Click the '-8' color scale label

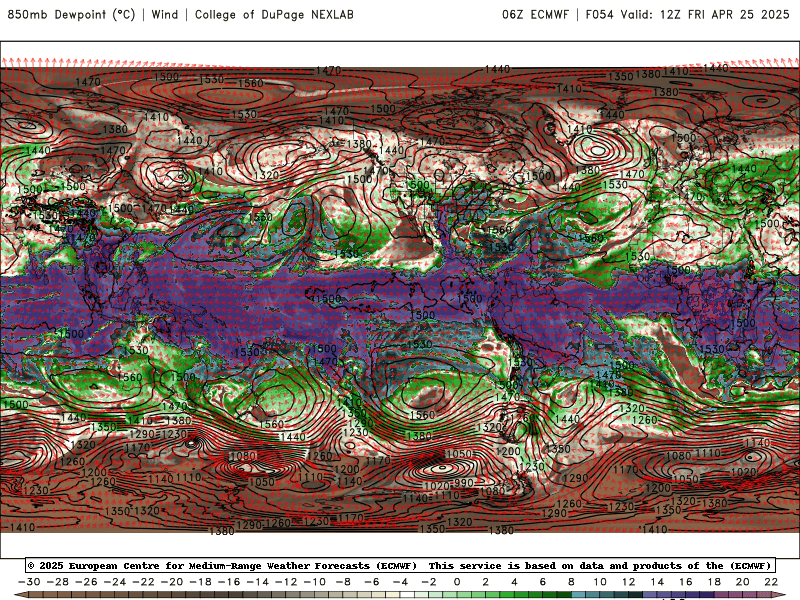tap(343, 582)
